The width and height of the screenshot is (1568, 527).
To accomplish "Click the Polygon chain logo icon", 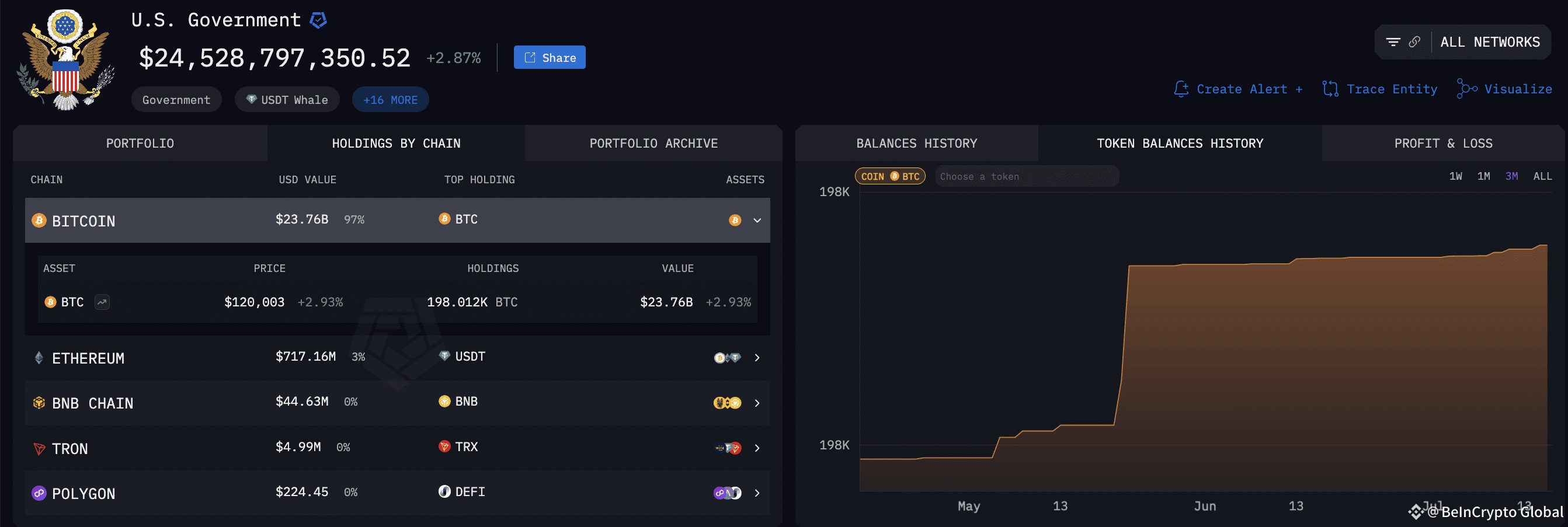I will coord(39,493).
